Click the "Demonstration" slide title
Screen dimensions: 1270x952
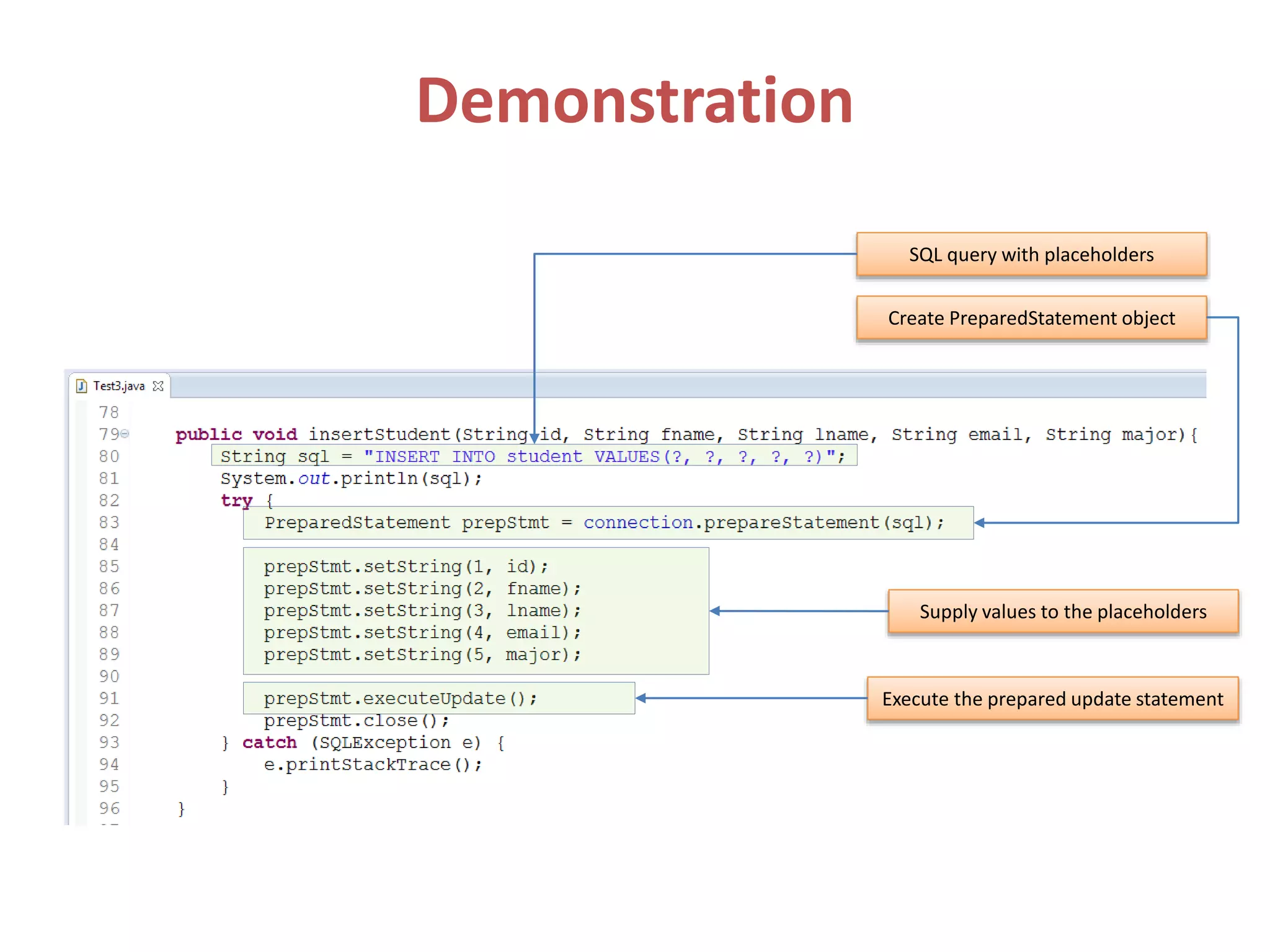click(634, 100)
